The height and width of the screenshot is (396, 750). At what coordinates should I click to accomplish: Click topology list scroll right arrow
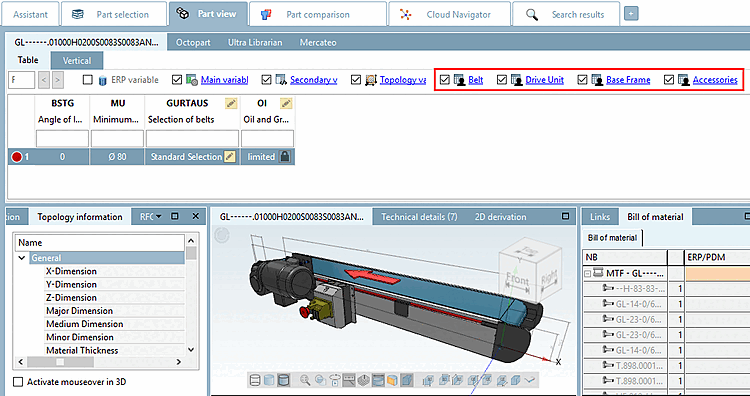pos(178,362)
